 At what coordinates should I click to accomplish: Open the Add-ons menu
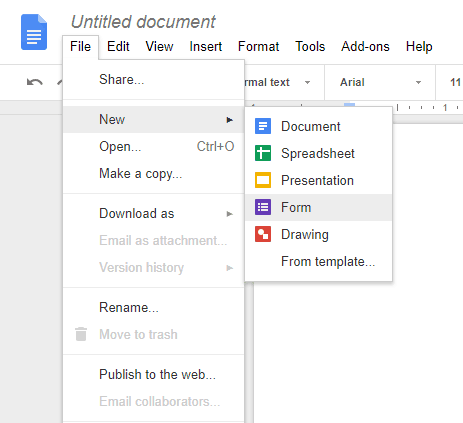point(365,46)
